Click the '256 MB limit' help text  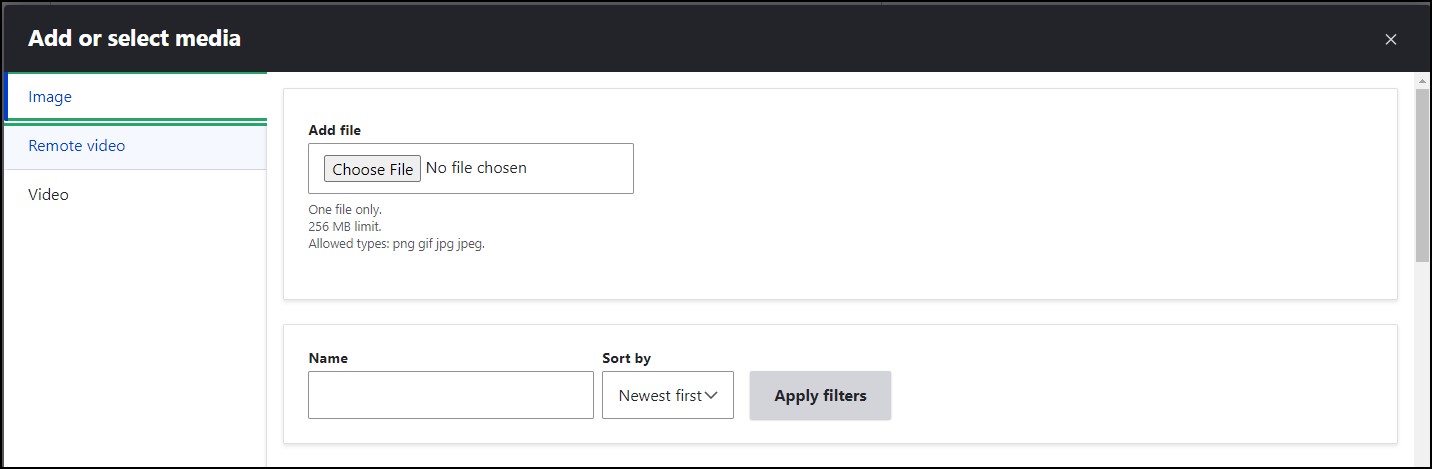(x=345, y=226)
